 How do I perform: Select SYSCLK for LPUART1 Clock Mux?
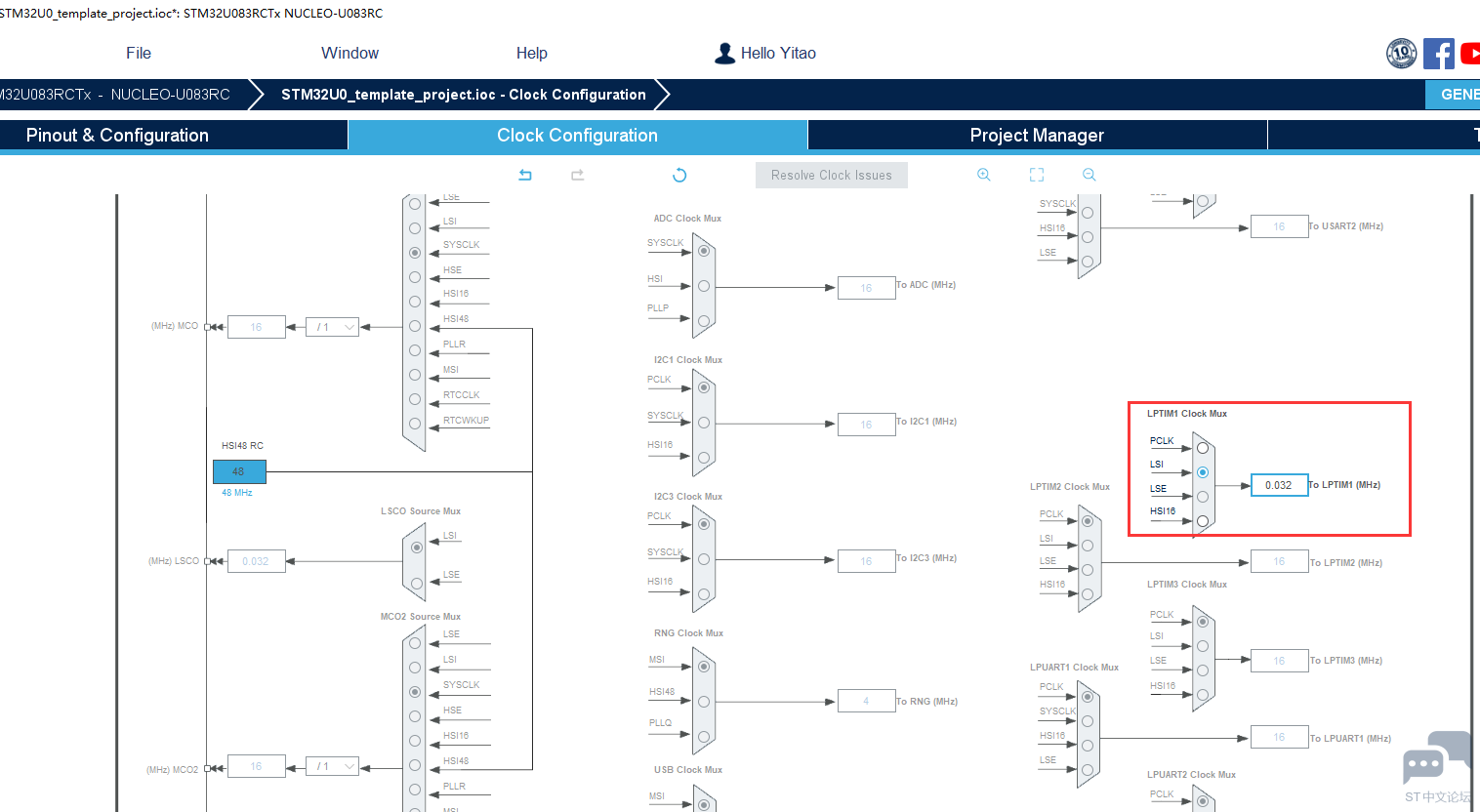[x=1088, y=721]
